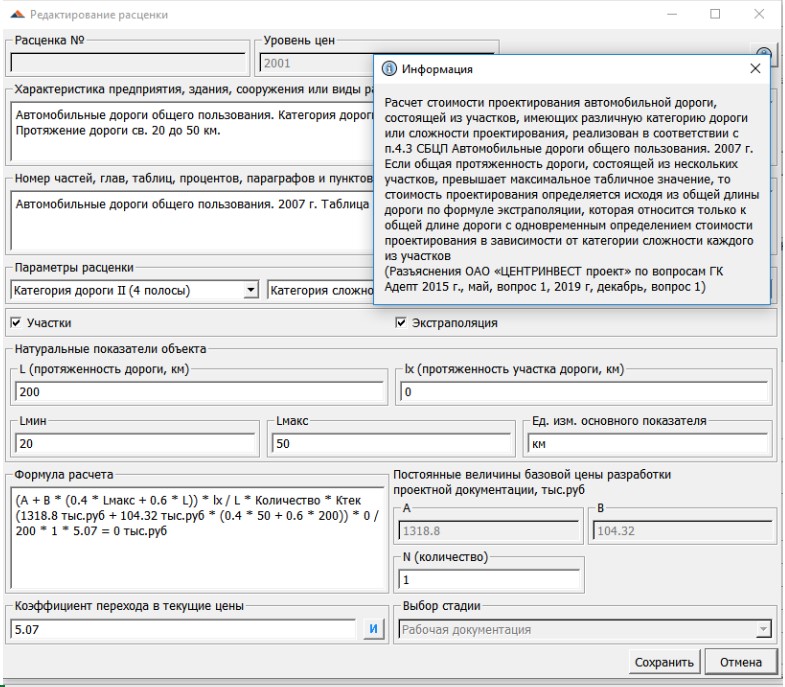Click the Характеристика предприятия text area

tap(192, 132)
